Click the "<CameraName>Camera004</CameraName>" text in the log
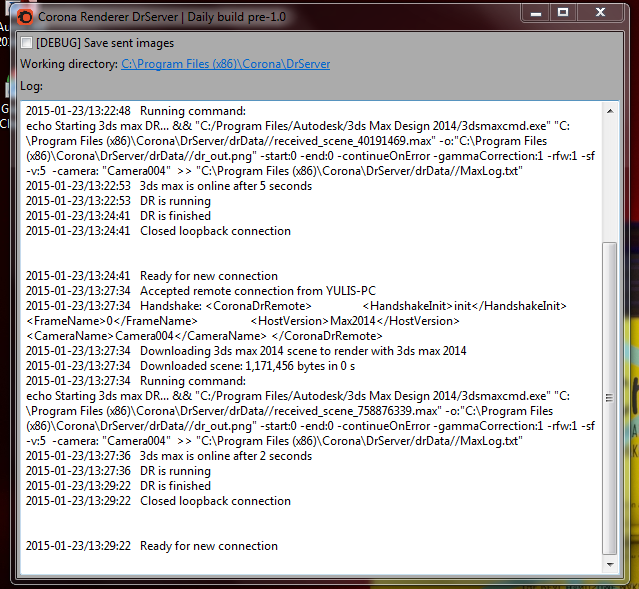 point(146,336)
